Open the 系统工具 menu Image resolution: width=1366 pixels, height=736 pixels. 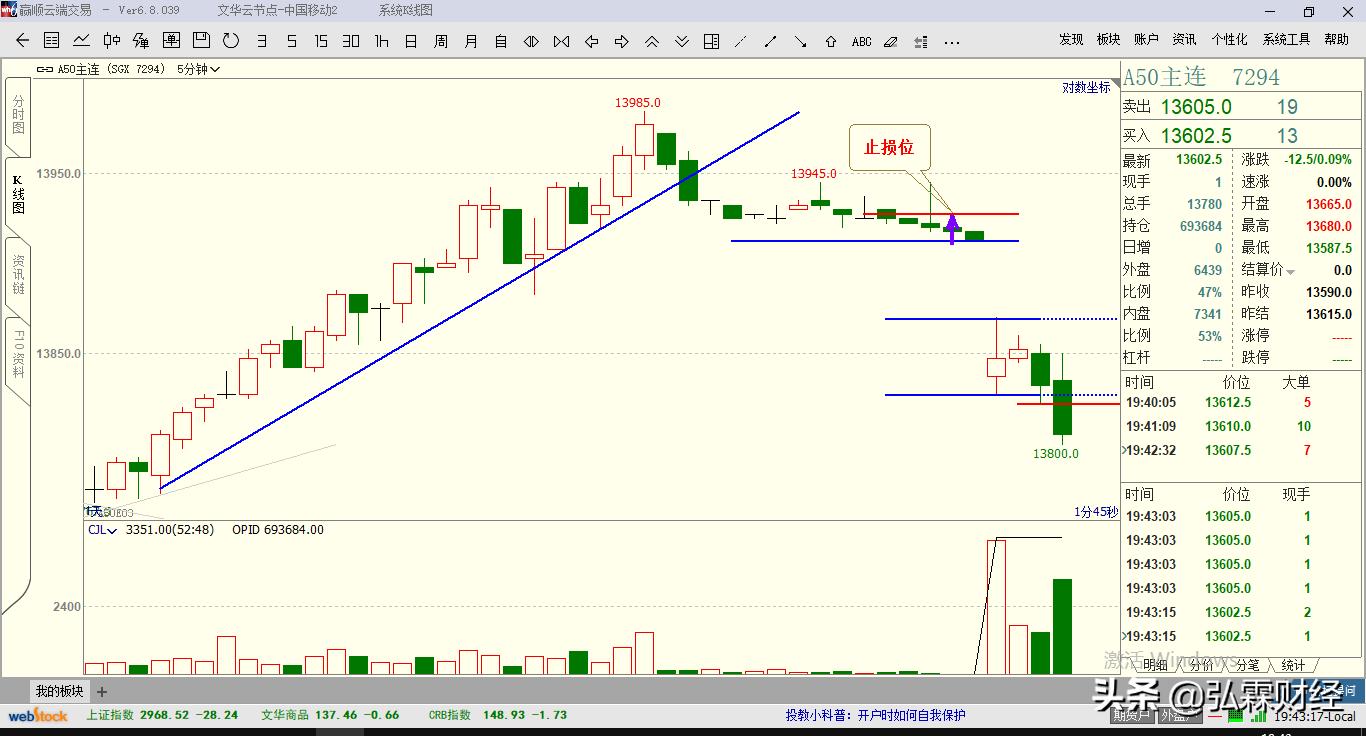[1286, 40]
